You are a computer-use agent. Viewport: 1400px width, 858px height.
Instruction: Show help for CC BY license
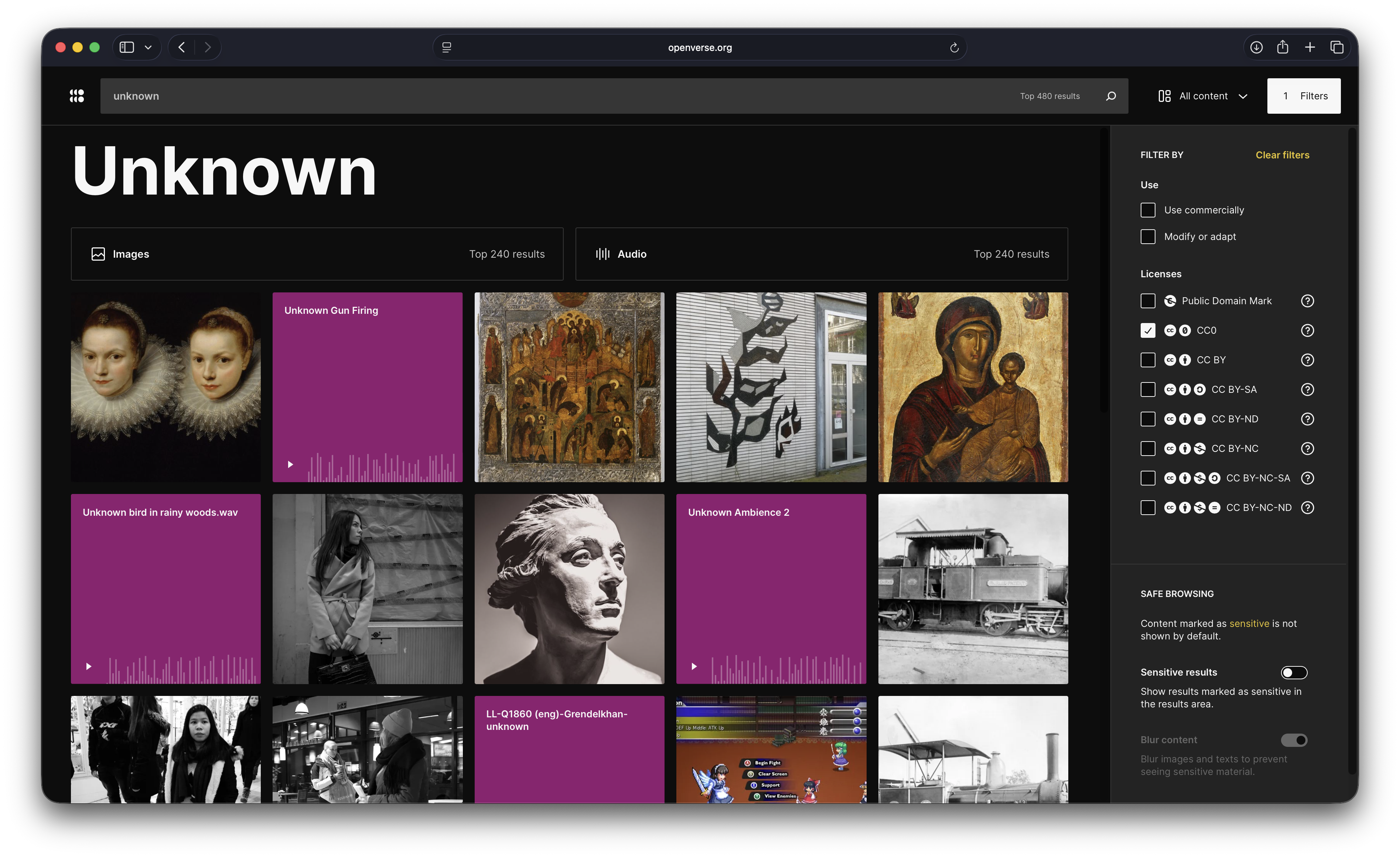(1307, 360)
